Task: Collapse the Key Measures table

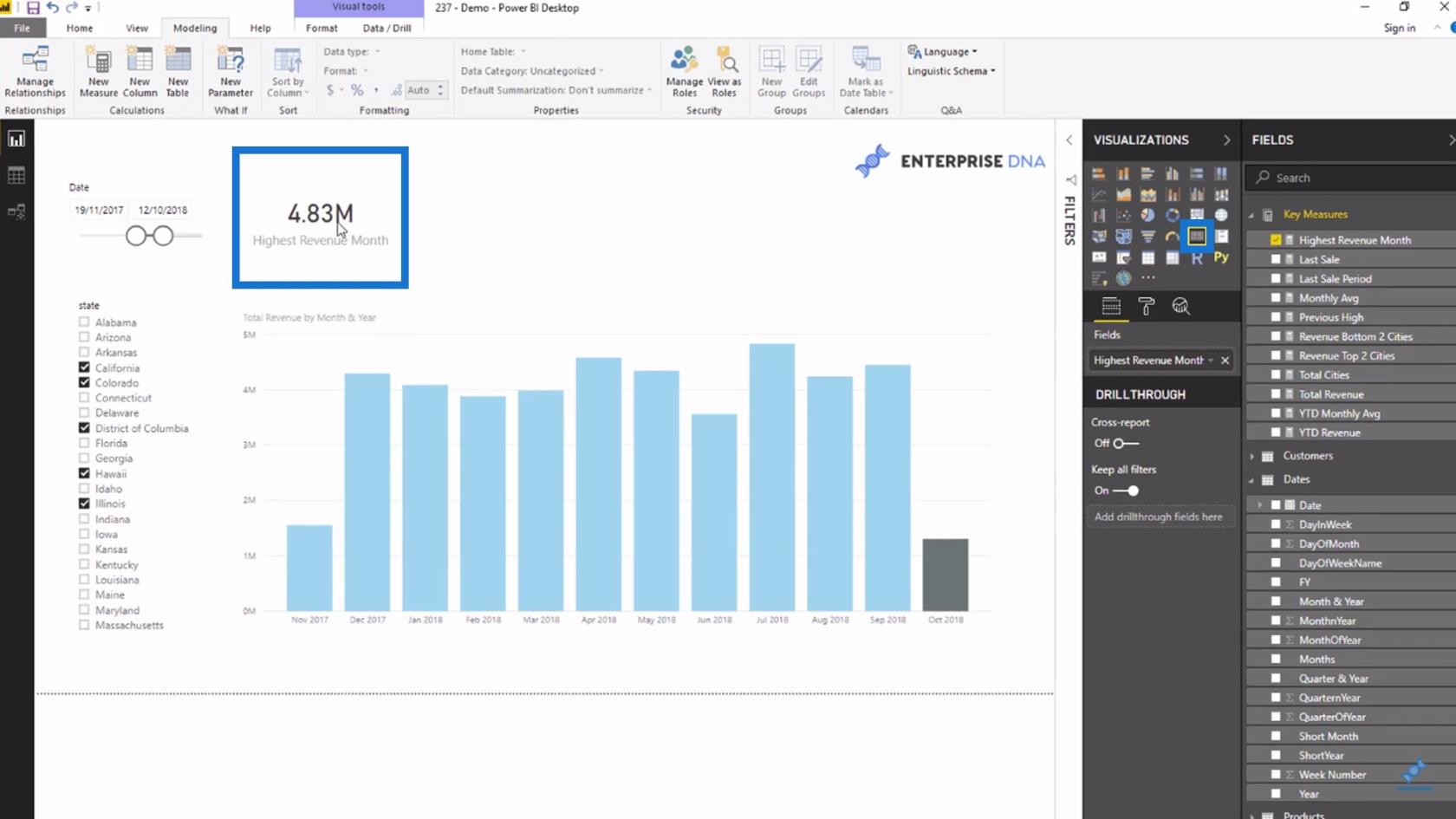Action: click(x=1251, y=215)
